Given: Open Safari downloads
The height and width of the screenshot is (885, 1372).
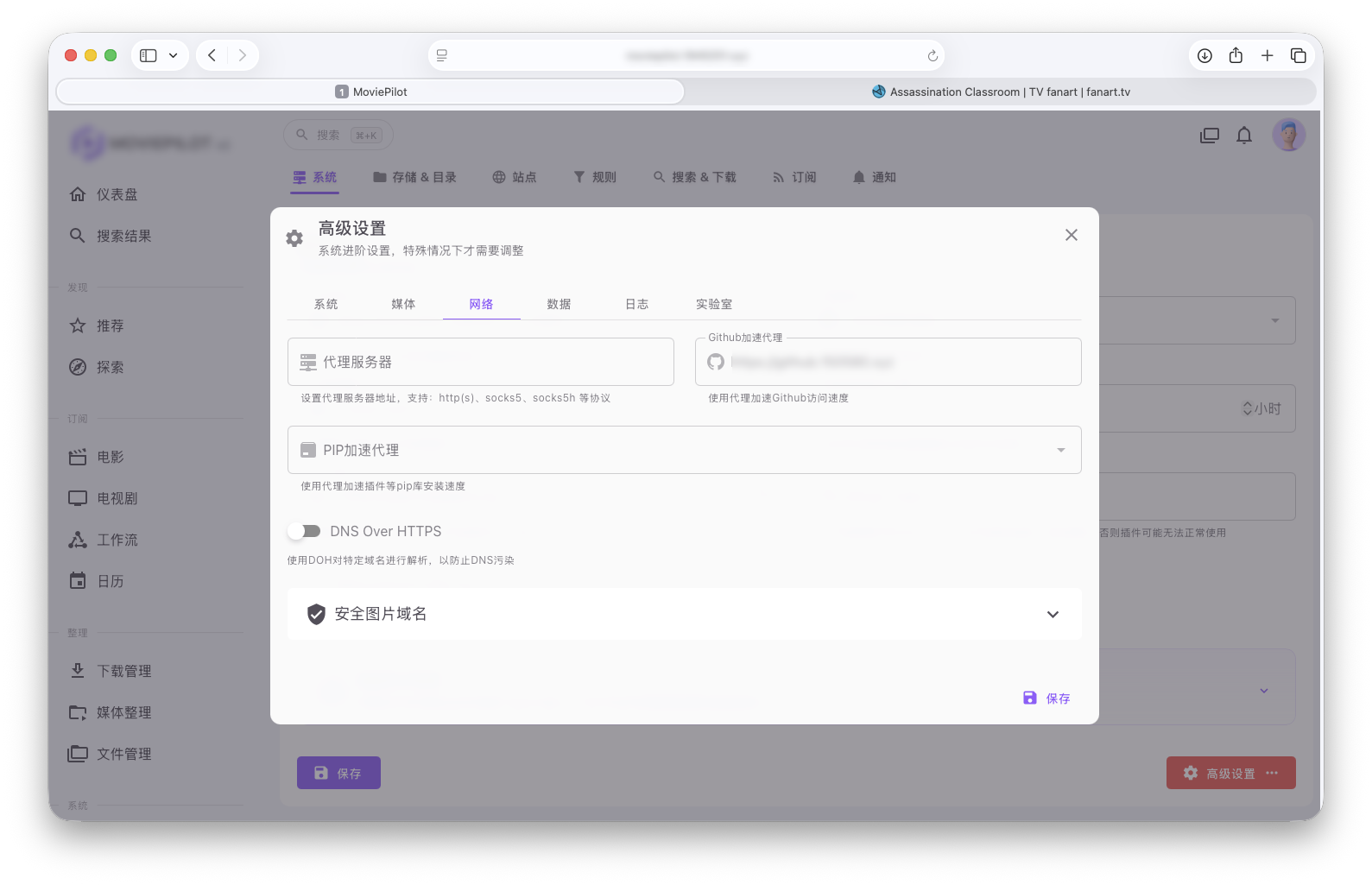Looking at the screenshot, I should tap(1204, 55).
